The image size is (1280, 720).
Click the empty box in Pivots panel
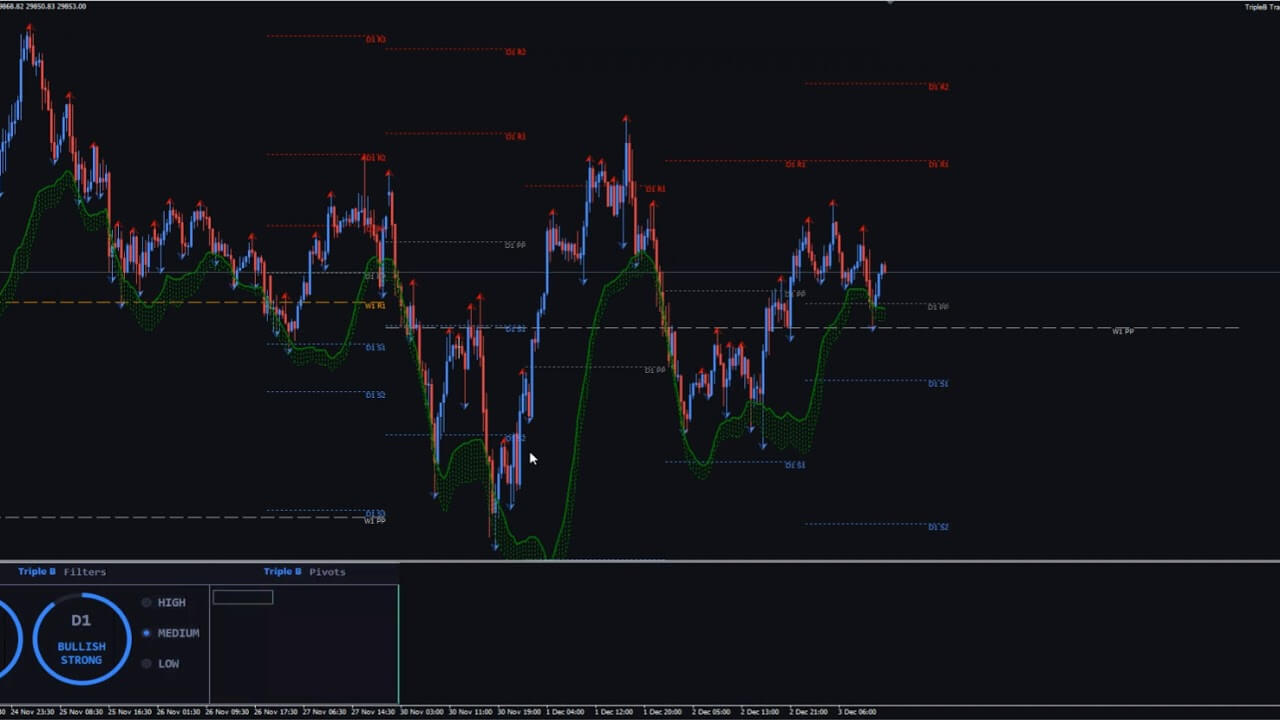point(242,597)
